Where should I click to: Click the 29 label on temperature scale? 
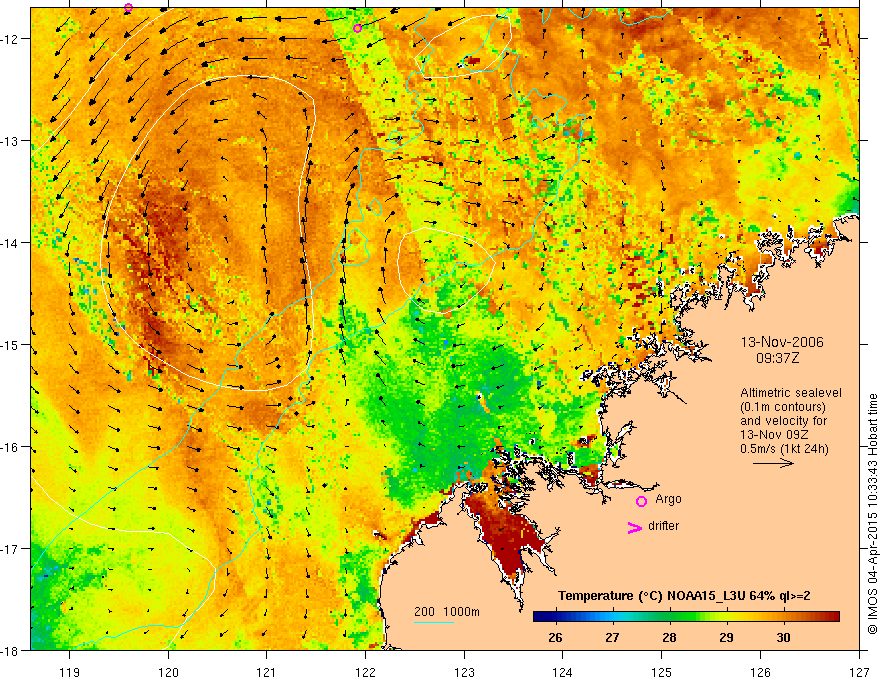click(726, 637)
